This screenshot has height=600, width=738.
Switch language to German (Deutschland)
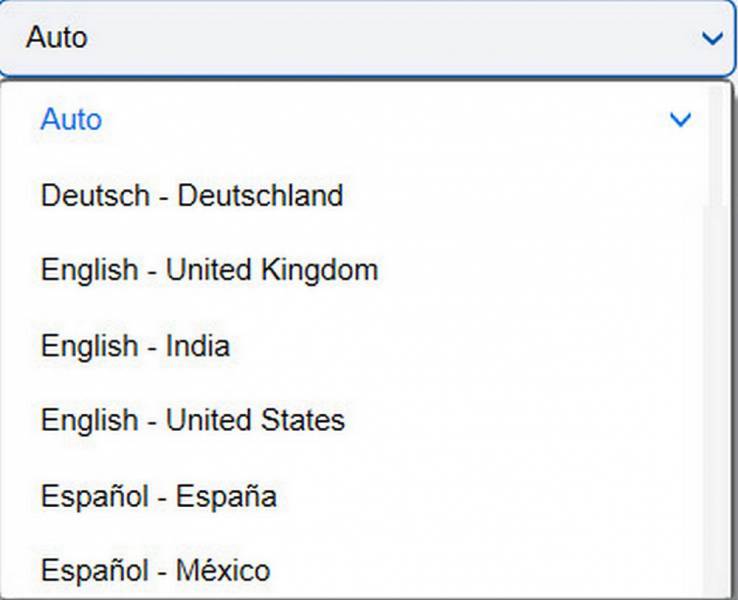pyautogui.click(x=191, y=195)
